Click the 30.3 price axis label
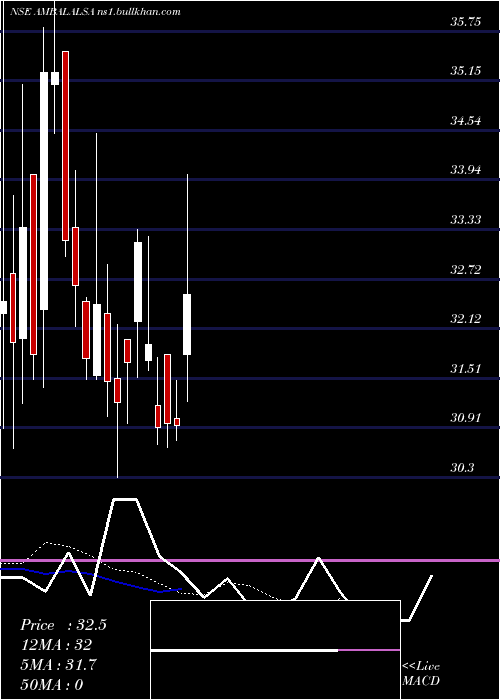Viewport: 500px width, 700px height. tap(462, 468)
